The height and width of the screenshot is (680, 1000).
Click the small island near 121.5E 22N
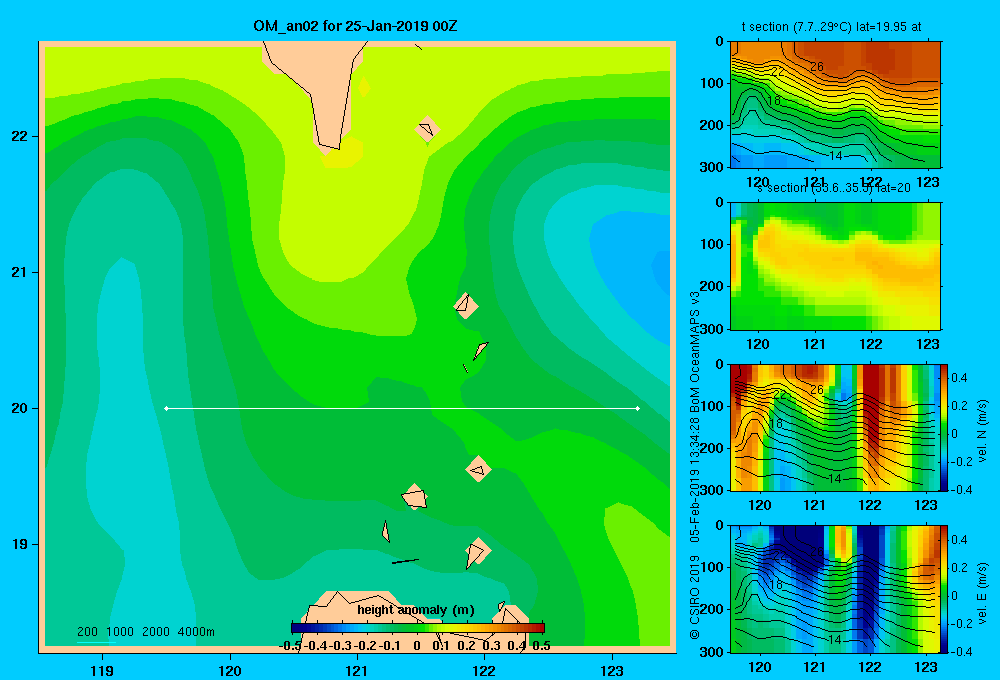427,129
